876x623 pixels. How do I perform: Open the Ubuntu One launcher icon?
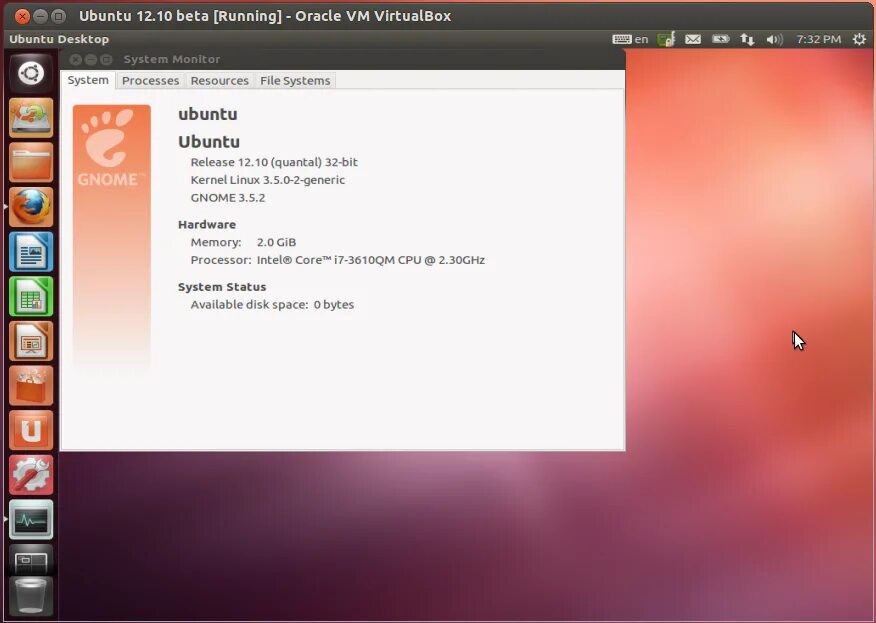[x=31, y=430]
